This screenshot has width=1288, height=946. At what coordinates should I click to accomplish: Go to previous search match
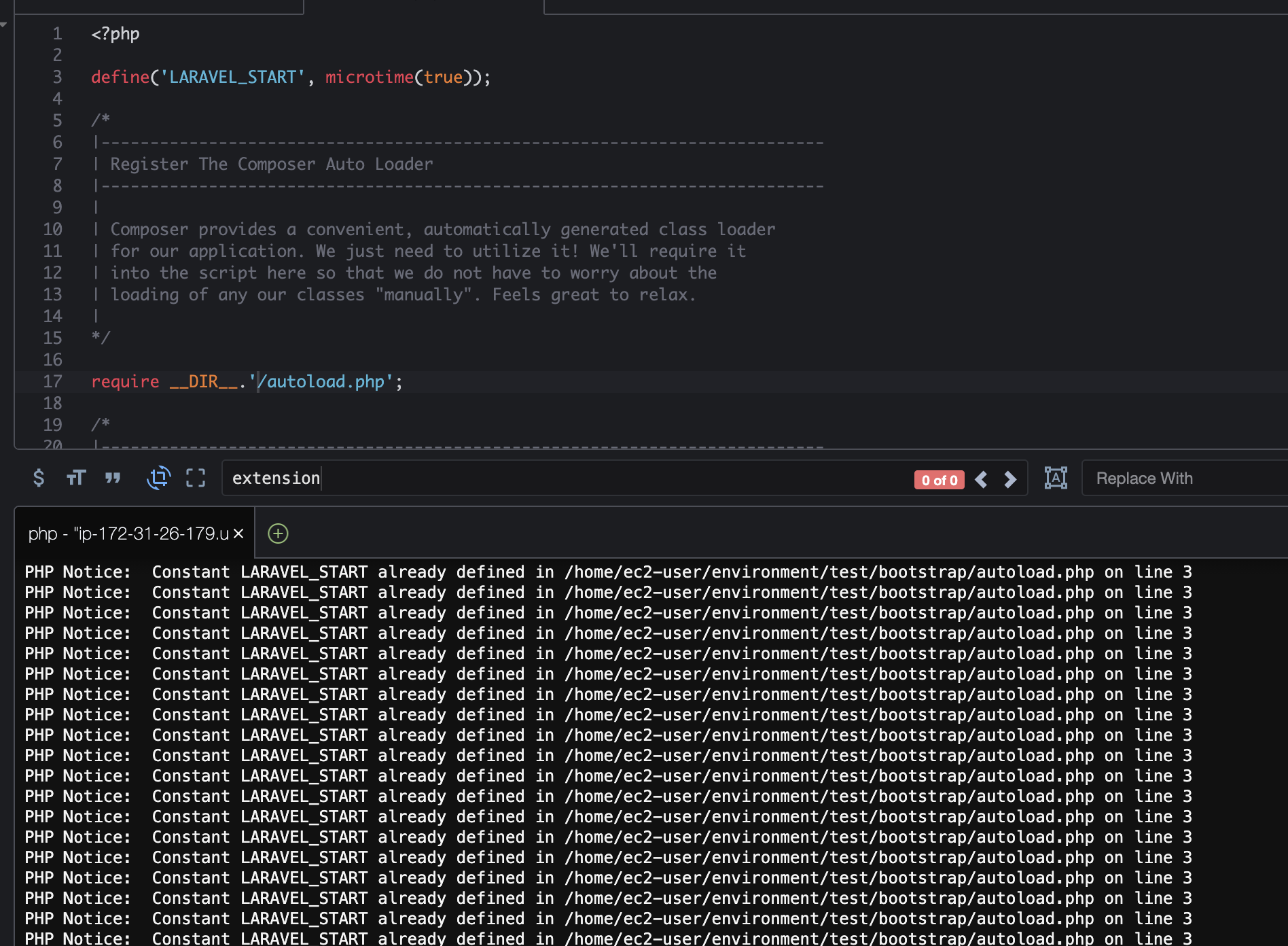click(981, 480)
